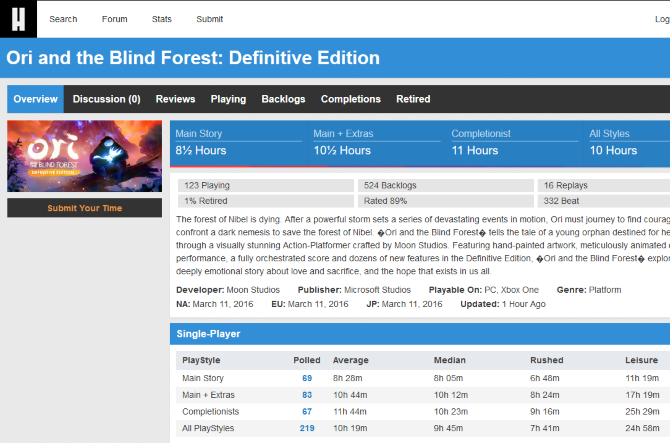Click the 332 Beat stat
Image resolution: width=670 pixels, height=443 pixels.
click(x=604, y=201)
